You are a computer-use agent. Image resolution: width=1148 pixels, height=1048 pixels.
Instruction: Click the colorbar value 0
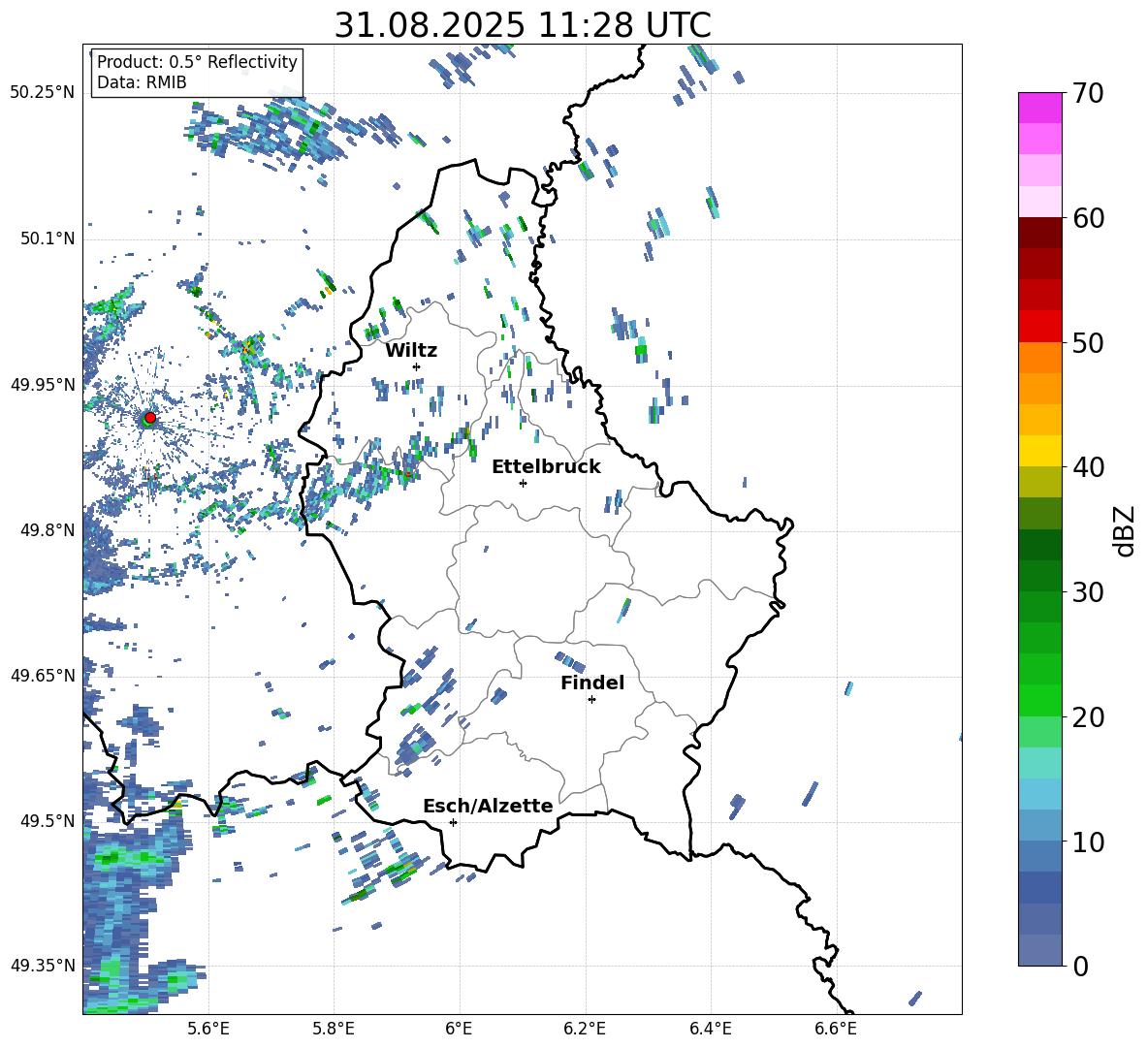click(x=1080, y=966)
